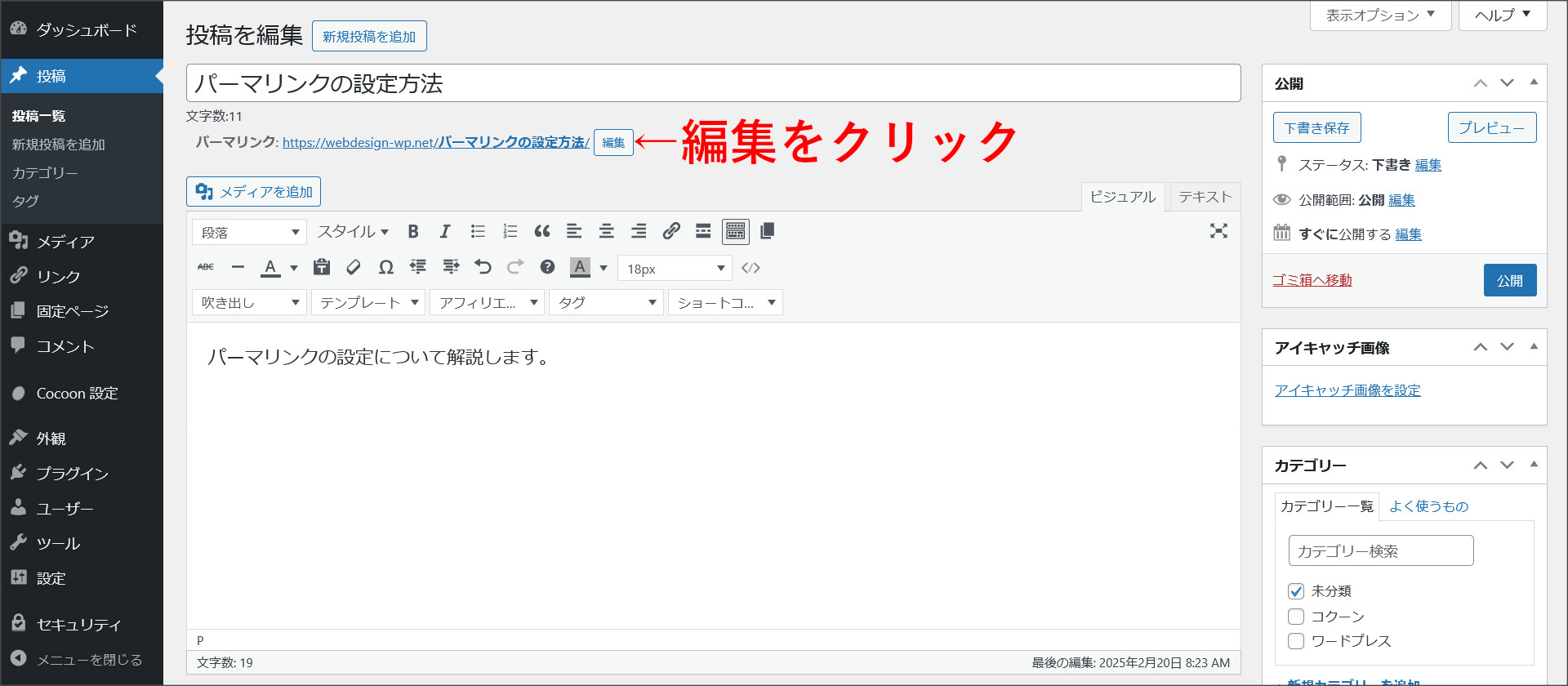Undo the last edit
The image size is (1568, 686).
(x=483, y=267)
